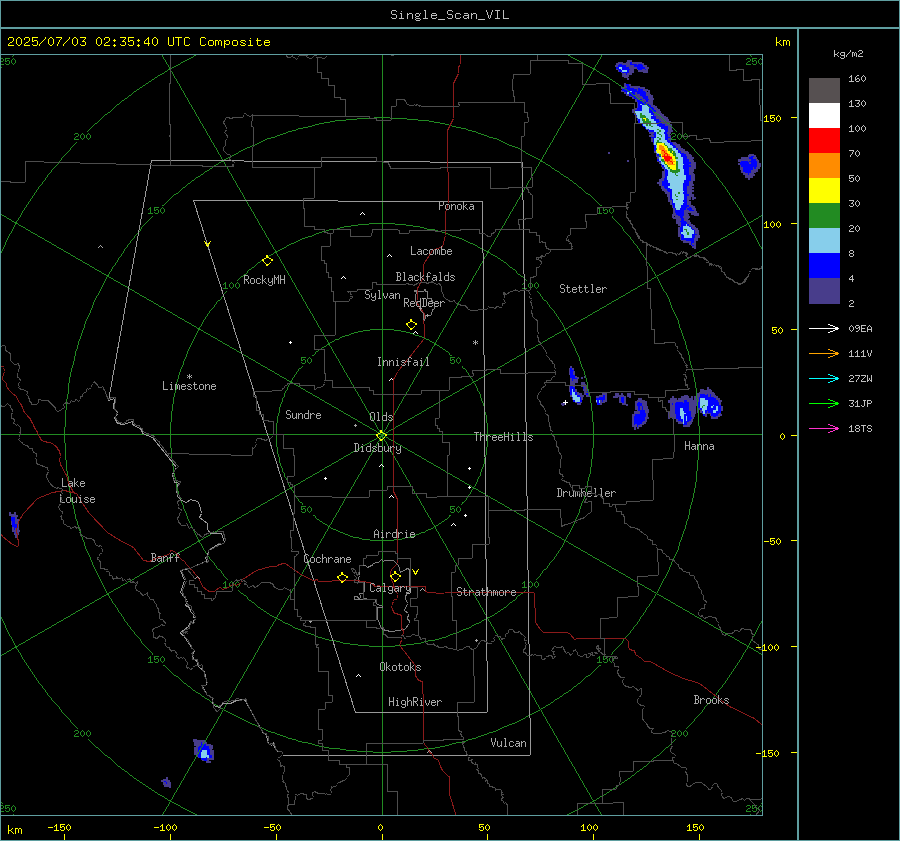Screen dimensions: 900x841
Task: Click the green 31JP arrow icon
Action: [824, 404]
